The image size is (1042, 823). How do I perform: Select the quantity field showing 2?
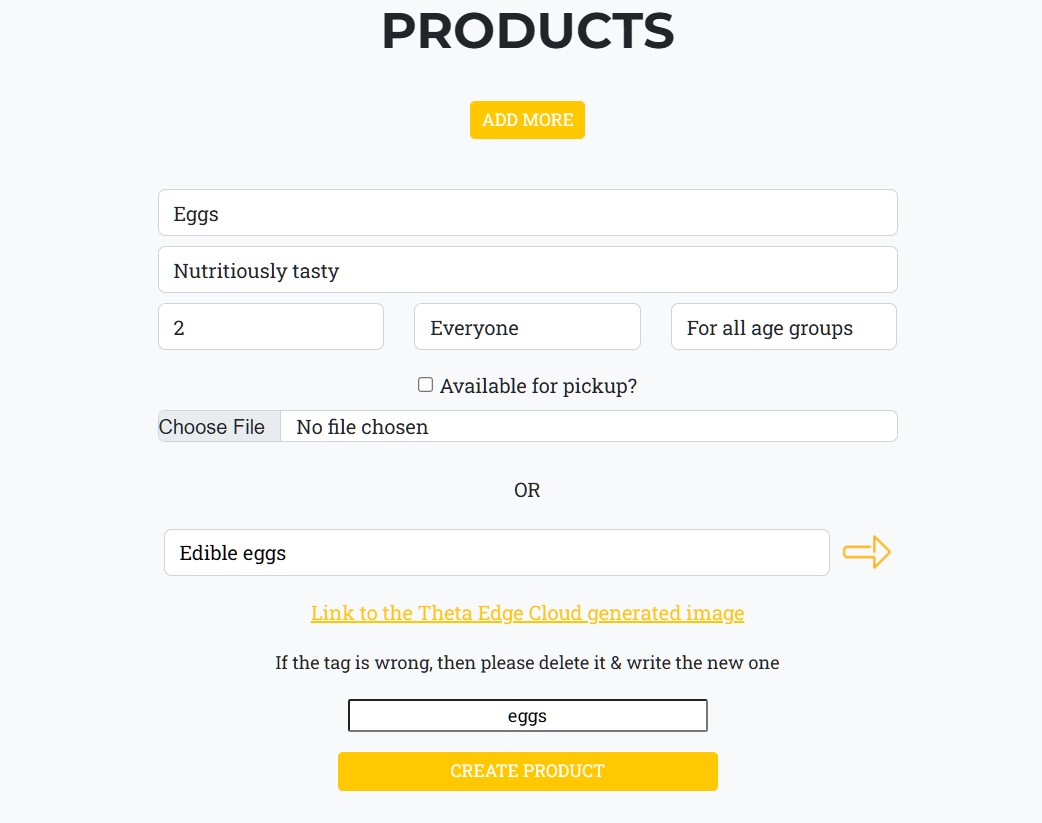270,327
